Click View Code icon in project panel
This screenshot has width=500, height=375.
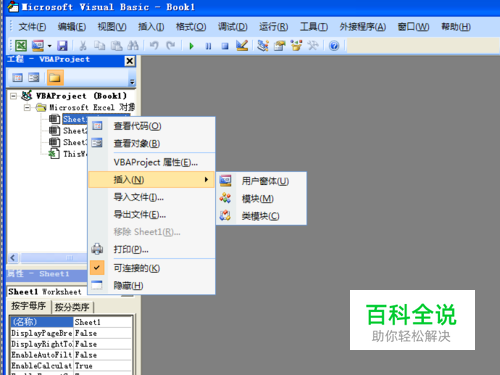click(x=18, y=78)
